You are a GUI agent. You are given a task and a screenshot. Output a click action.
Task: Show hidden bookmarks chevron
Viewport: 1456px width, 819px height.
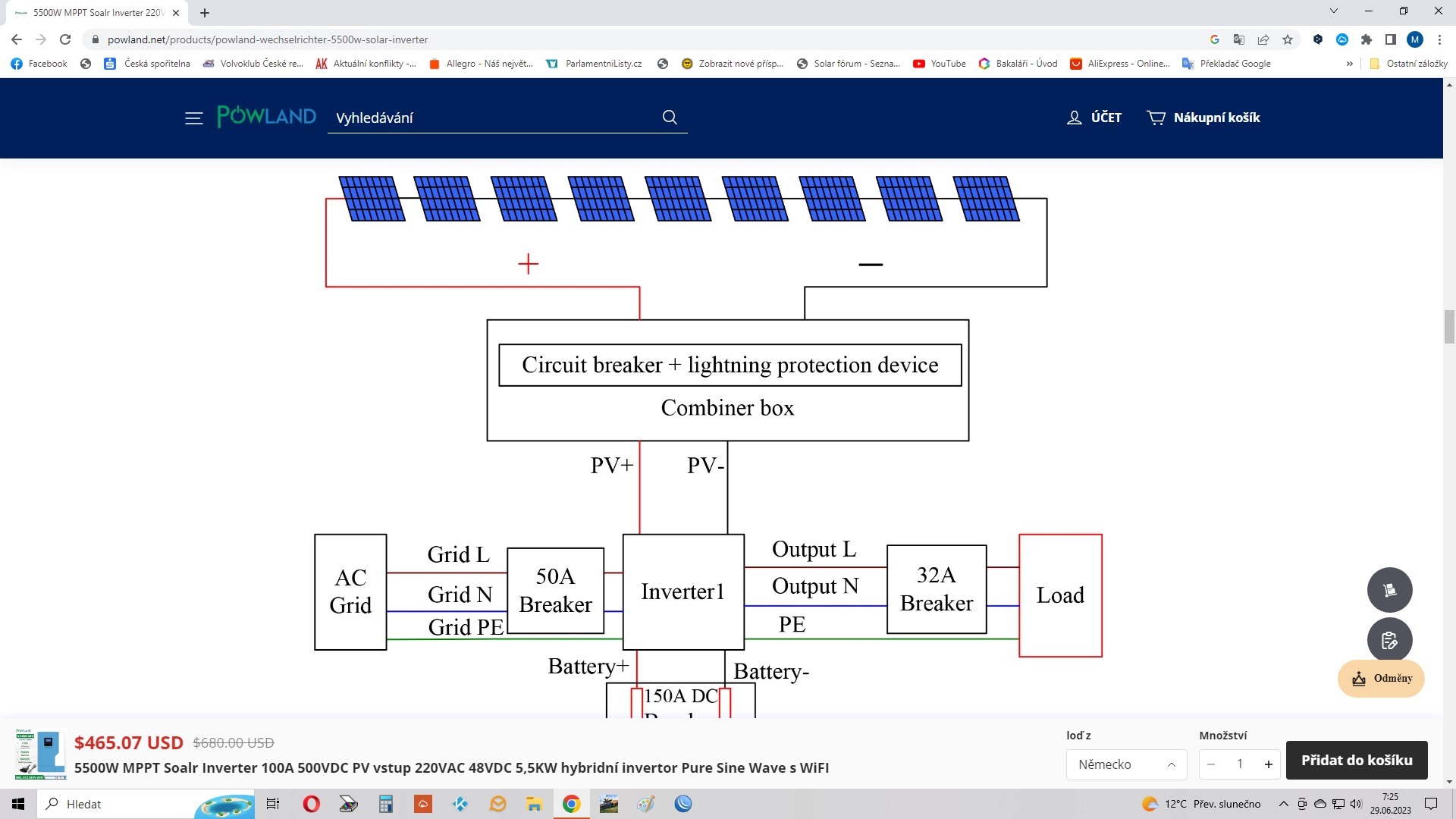pyautogui.click(x=1349, y=64)
